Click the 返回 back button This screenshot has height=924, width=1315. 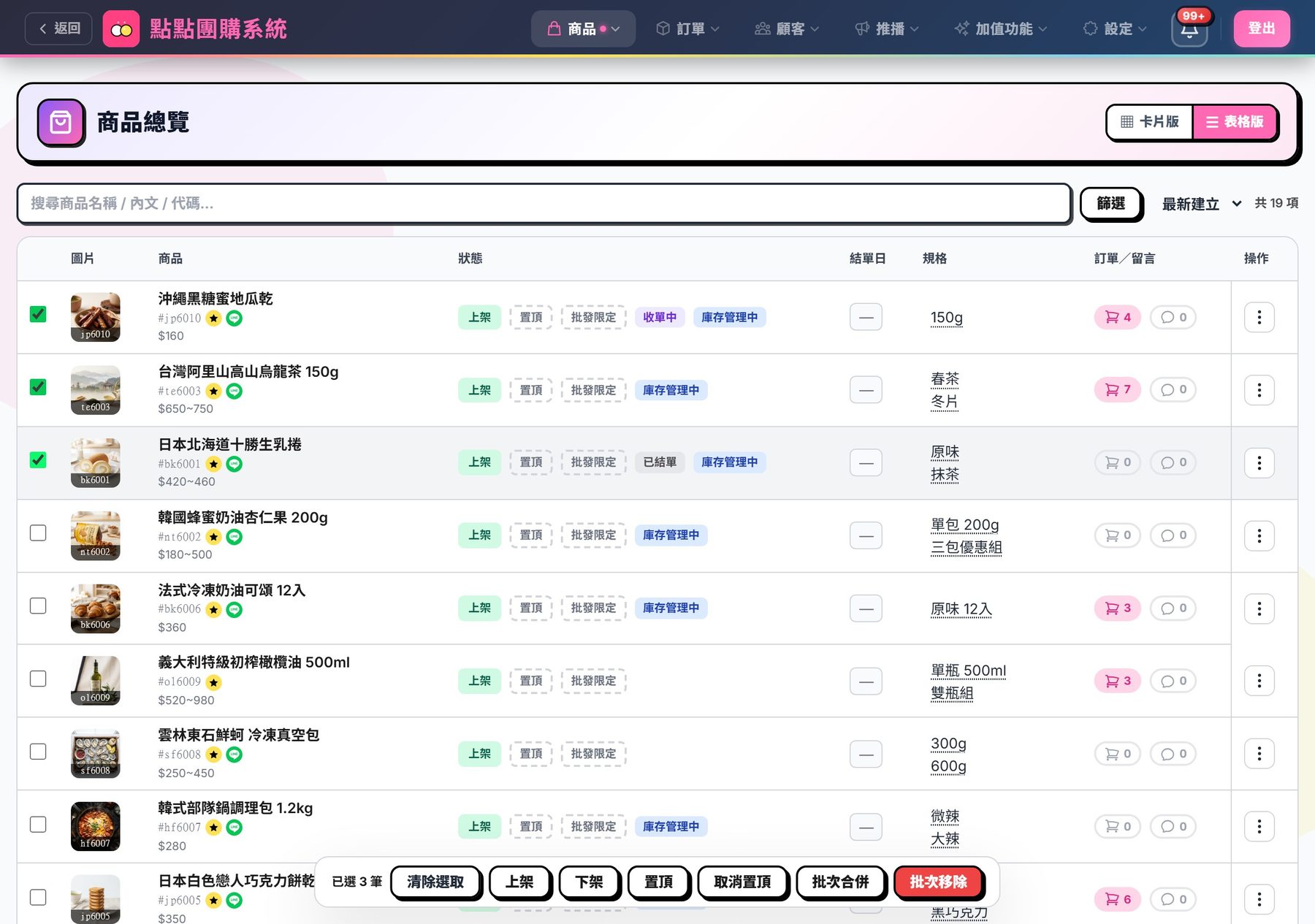59,29
